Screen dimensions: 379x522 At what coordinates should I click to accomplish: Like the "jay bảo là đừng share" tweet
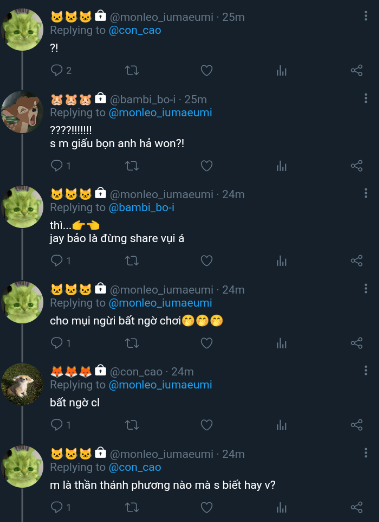point(206,261)
